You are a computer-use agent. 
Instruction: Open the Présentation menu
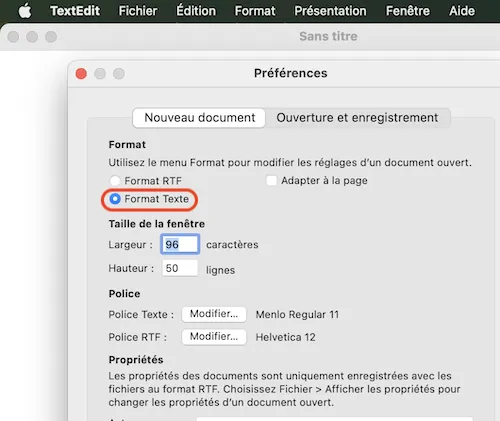click(x=330, y=11)
